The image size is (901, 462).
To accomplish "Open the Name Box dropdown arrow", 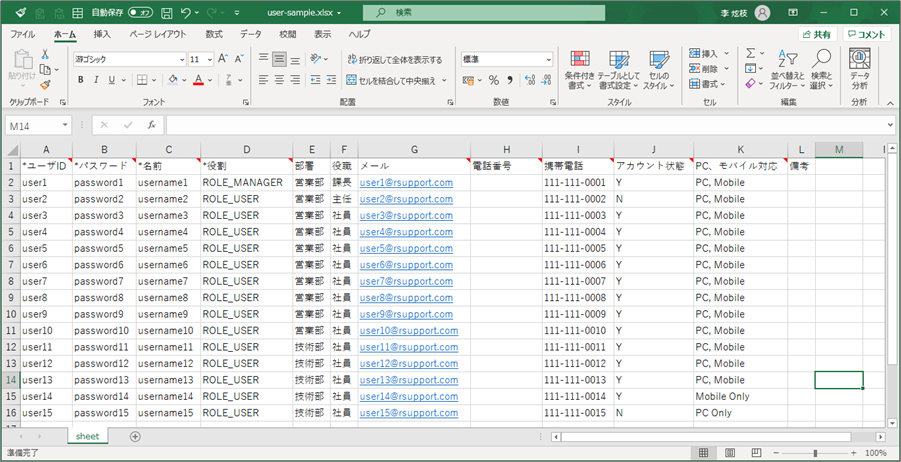I will (66, 125).
